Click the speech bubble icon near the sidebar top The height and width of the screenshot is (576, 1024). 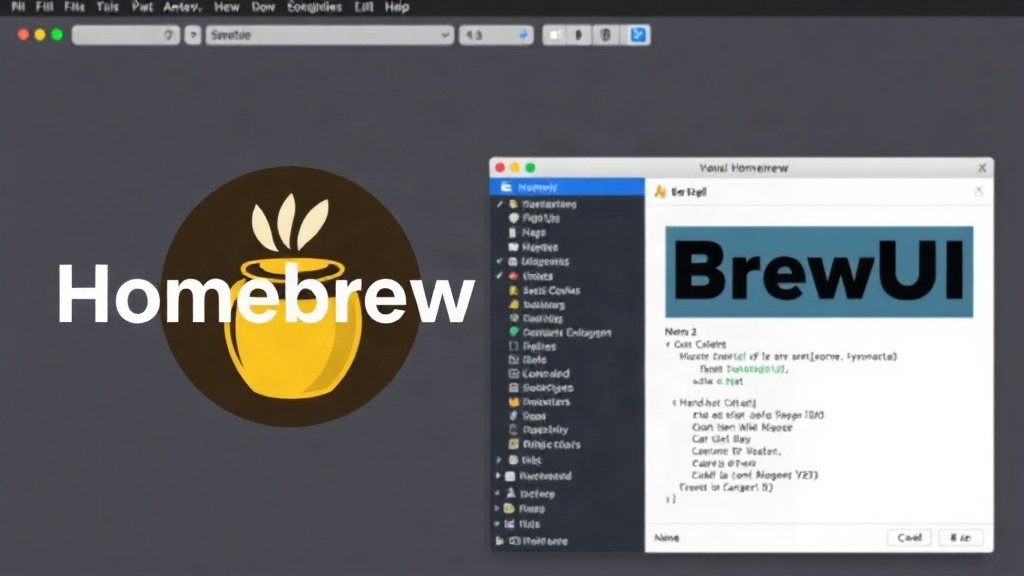[514, 218]
